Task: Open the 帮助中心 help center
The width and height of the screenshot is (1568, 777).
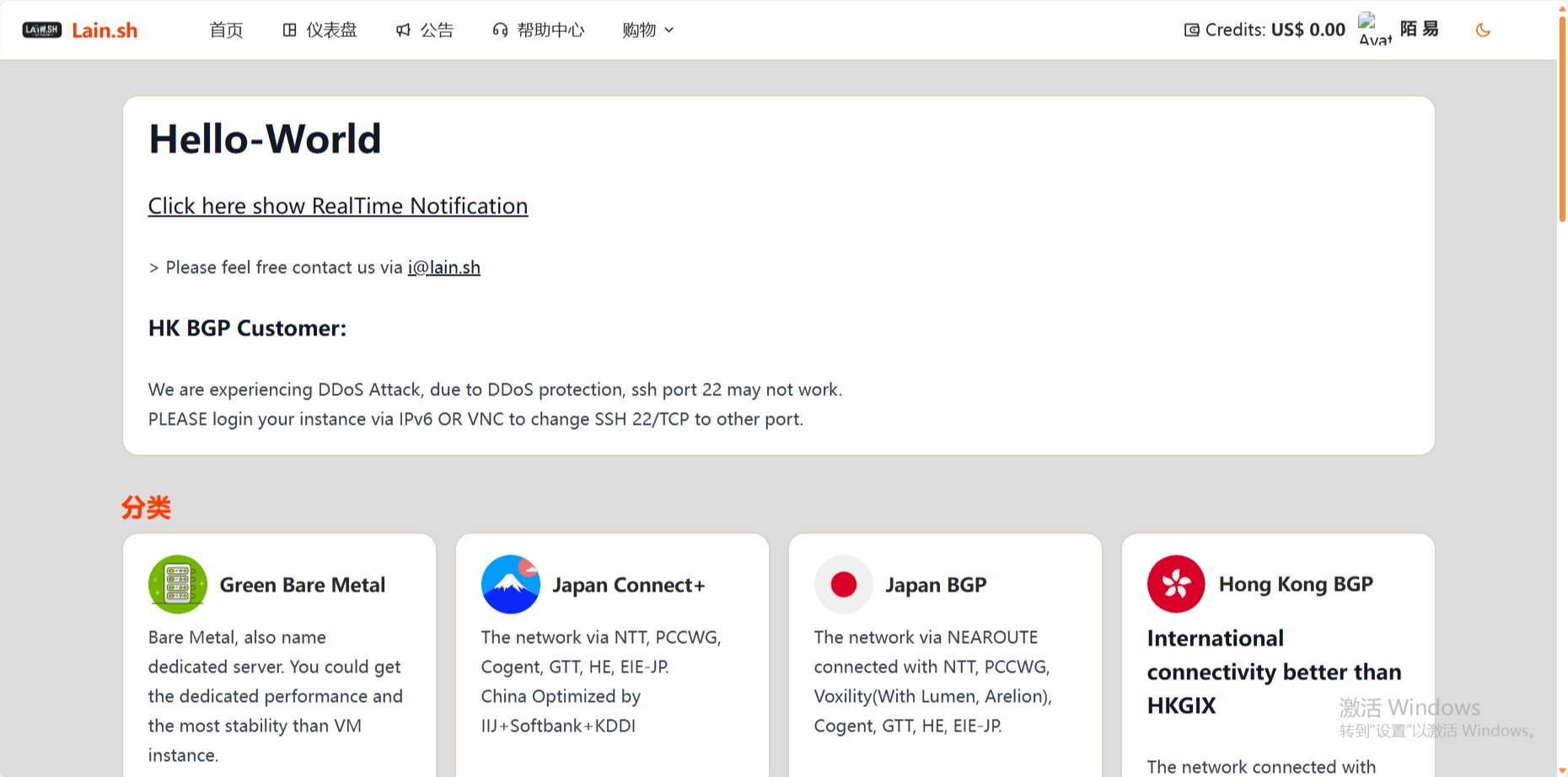Action: click(539, 30)
